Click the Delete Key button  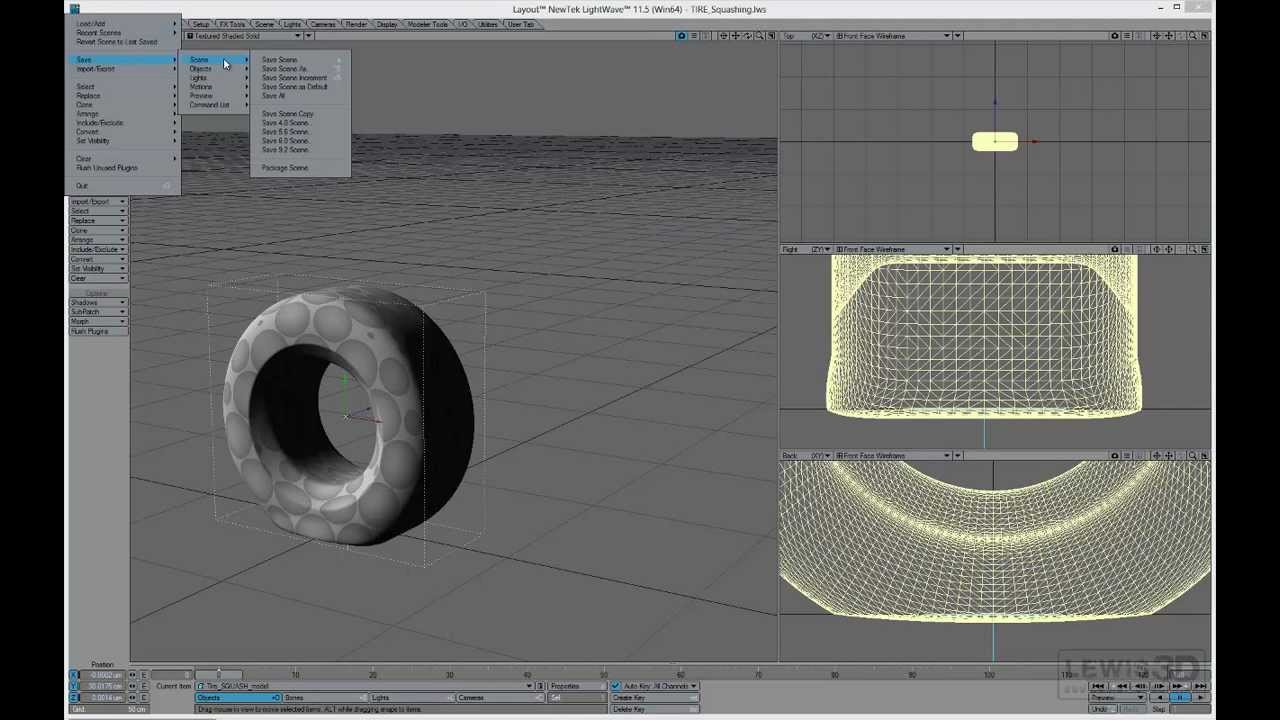(x=654, y=708)
